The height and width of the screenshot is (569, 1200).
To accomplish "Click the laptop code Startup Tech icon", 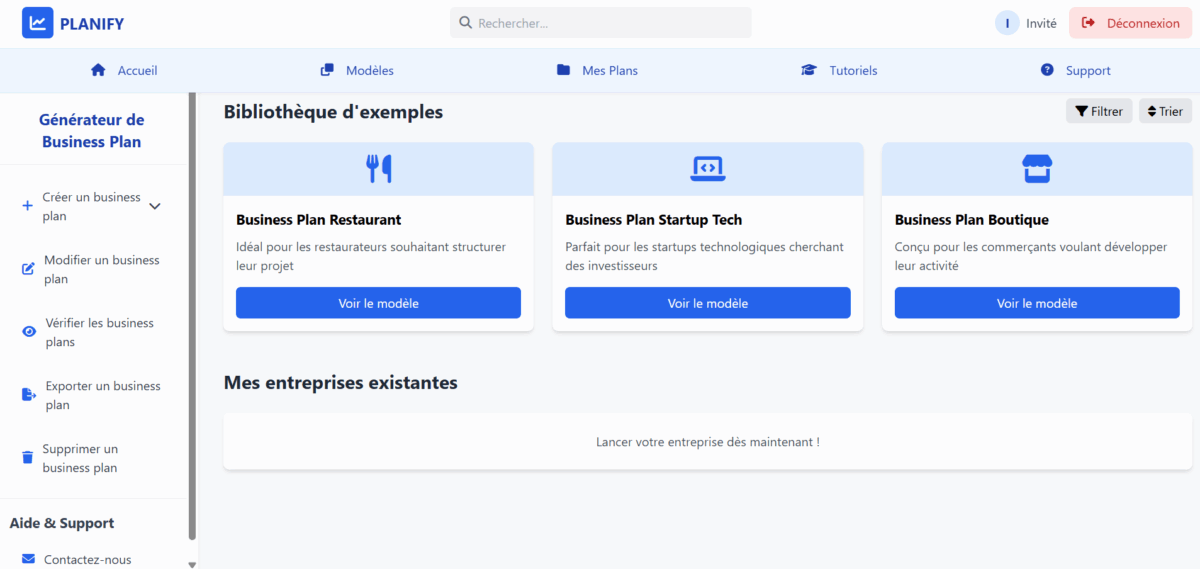I will (x=708, y=169).
